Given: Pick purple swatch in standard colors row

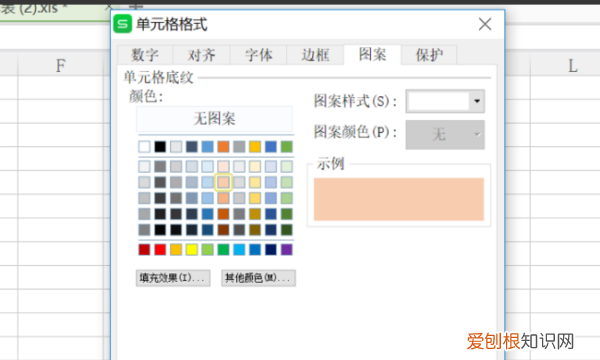Looking at the screenshot, I should (287, 249).
